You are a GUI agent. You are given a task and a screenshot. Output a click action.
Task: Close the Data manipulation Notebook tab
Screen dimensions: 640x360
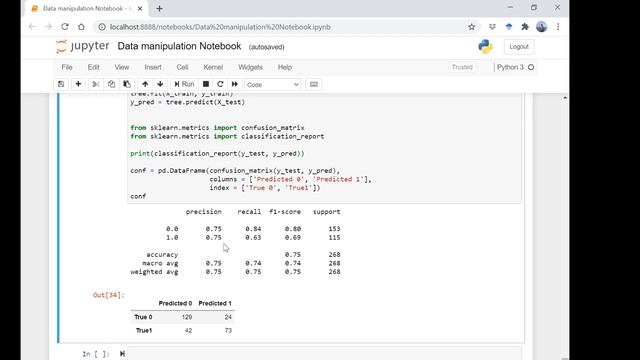click(140, 9)
